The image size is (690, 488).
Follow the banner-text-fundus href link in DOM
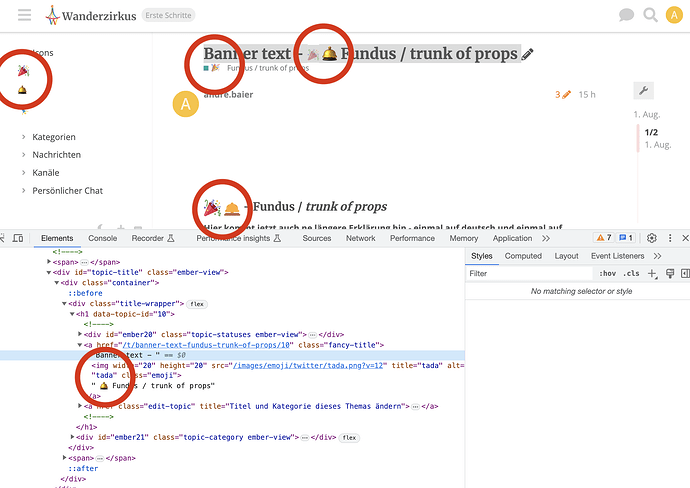coord(207,345)
